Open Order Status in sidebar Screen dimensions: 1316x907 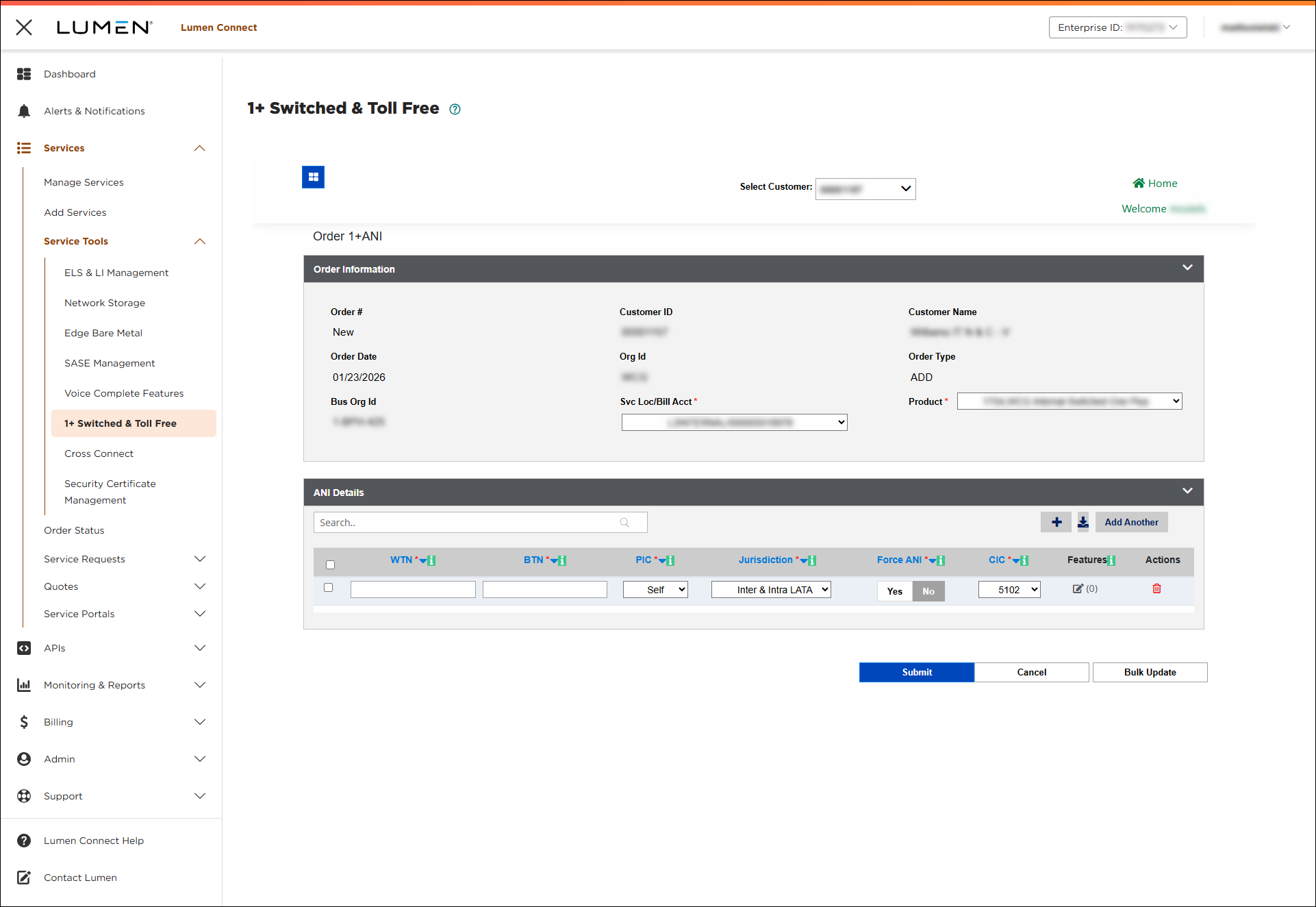pos(74,530)
